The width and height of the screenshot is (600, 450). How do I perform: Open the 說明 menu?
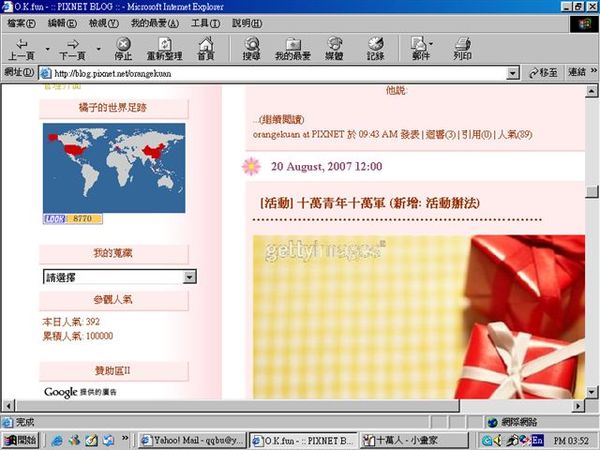pyautogui.click(x=247, y=24)
